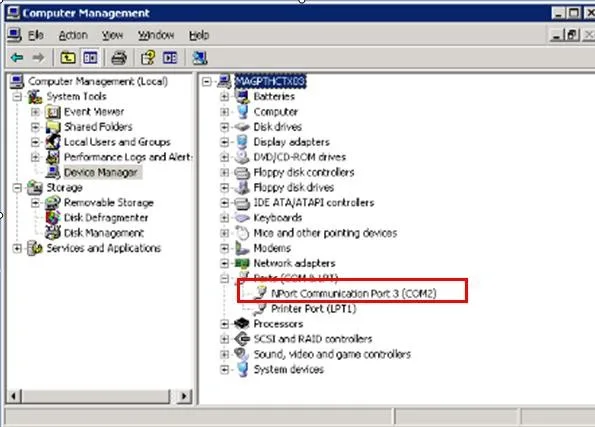Click the Scan for hardware changes icon
This screenshot has width=595, height=427.
click(200, 58)
